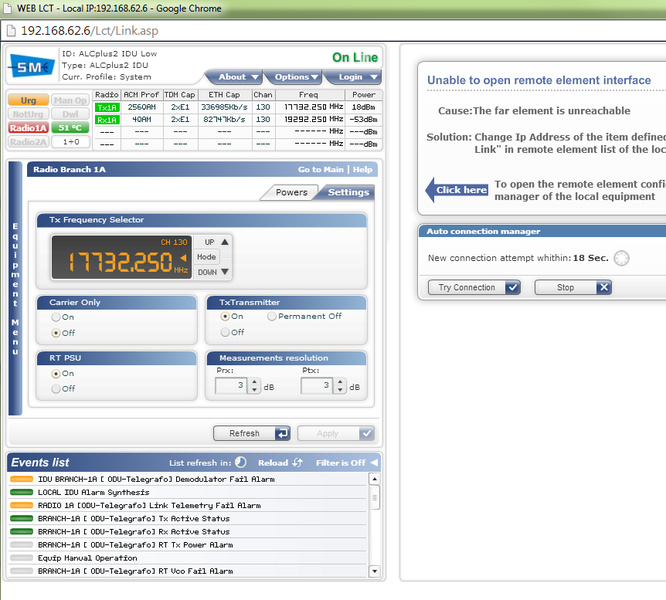The image size is (666, 600).
Task: Open the vertical Equipment Menu bar
Action: (x=15, y=288)
